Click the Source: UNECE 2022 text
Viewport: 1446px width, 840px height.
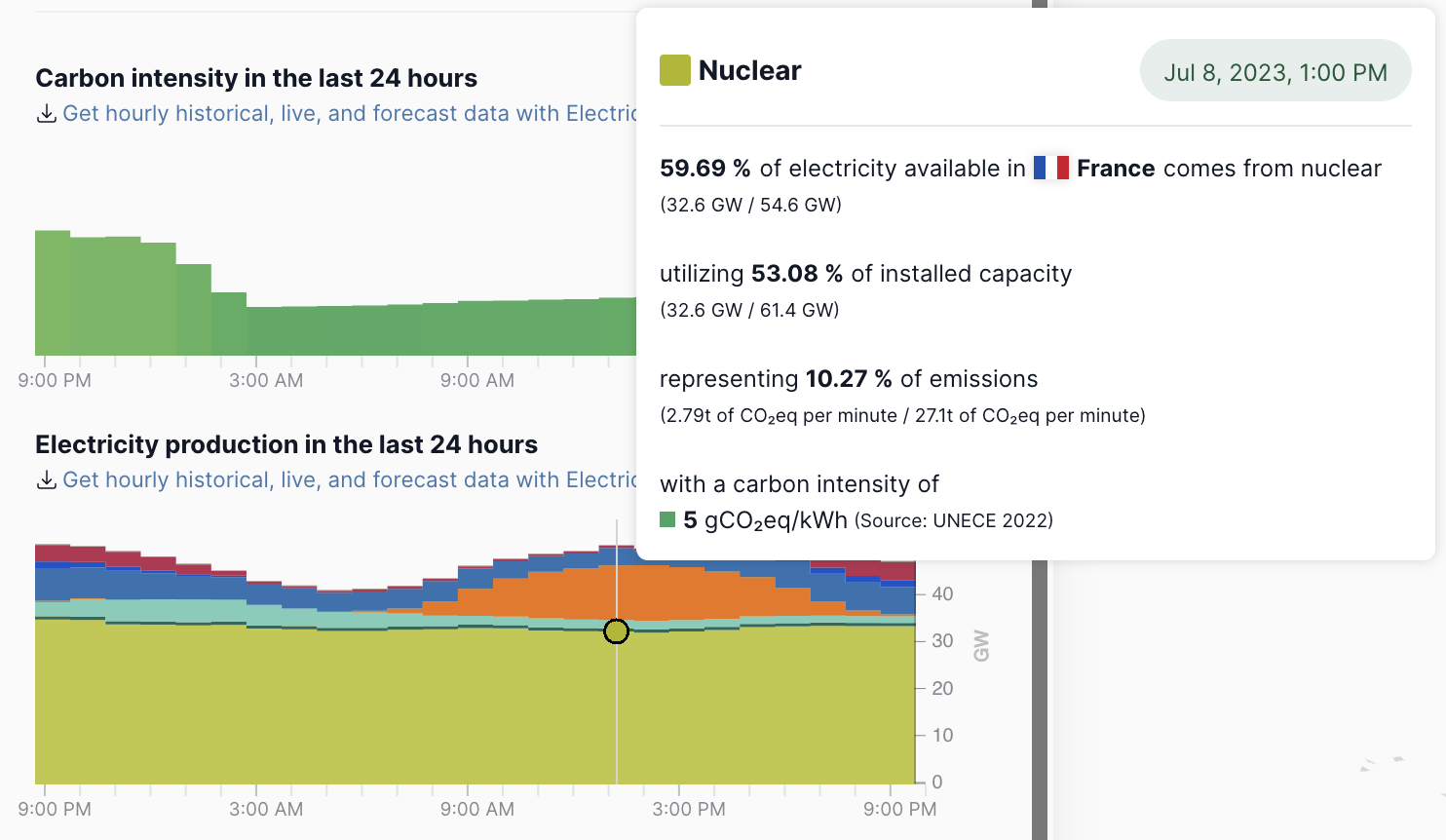pos(954,521)
